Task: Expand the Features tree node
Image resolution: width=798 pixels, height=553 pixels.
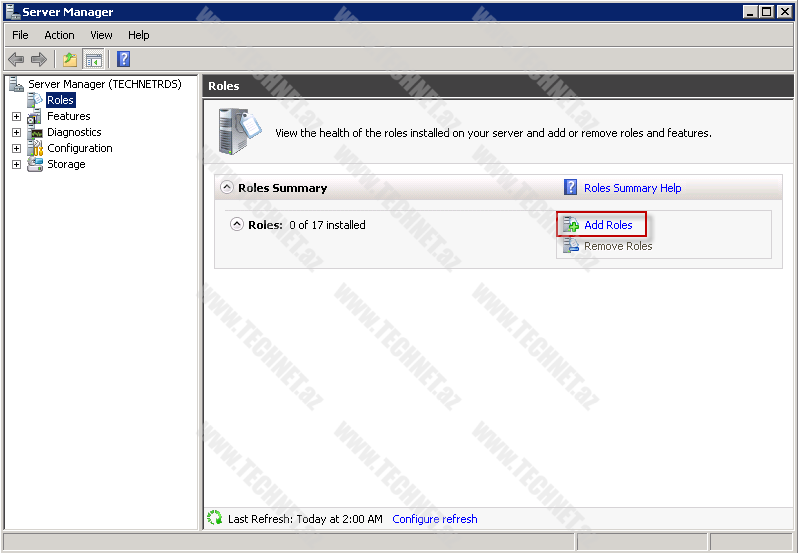Action: pos(16,116)
